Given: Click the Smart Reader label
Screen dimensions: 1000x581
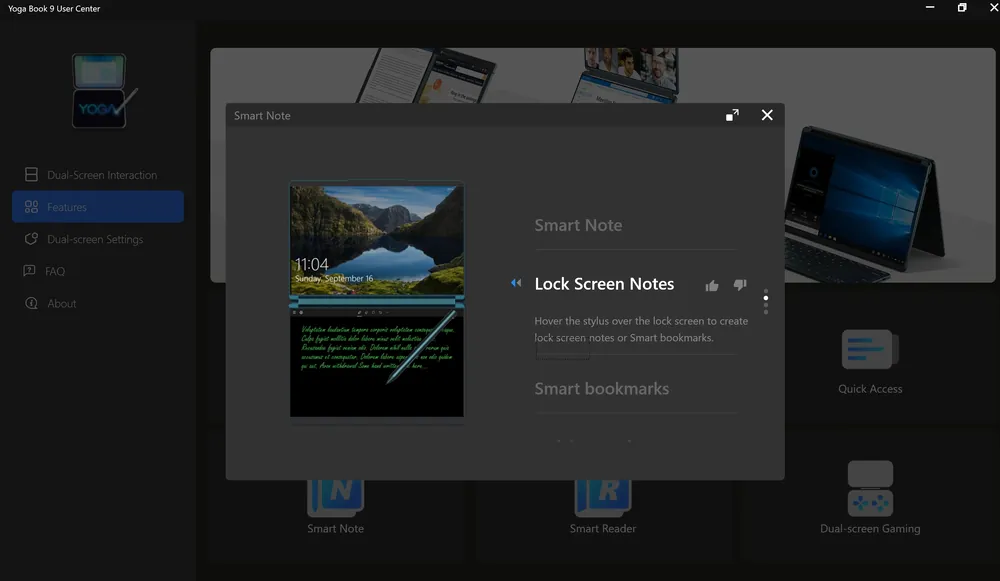Looking at the screenshot, I should click(x=603, y=529).
